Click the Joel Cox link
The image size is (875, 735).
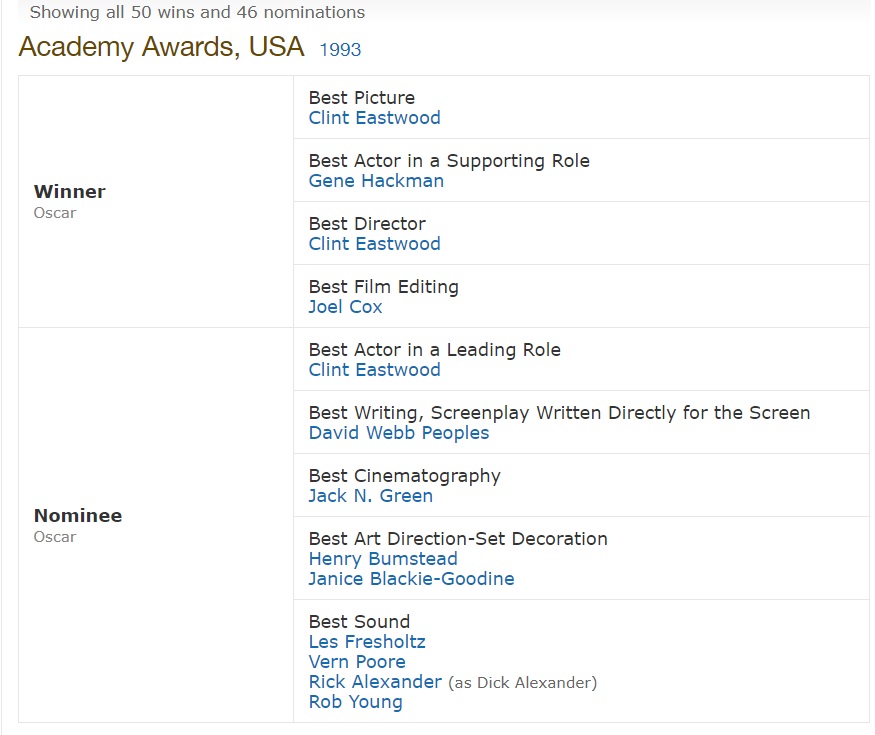pyautogui.click(x=345, y=307)
